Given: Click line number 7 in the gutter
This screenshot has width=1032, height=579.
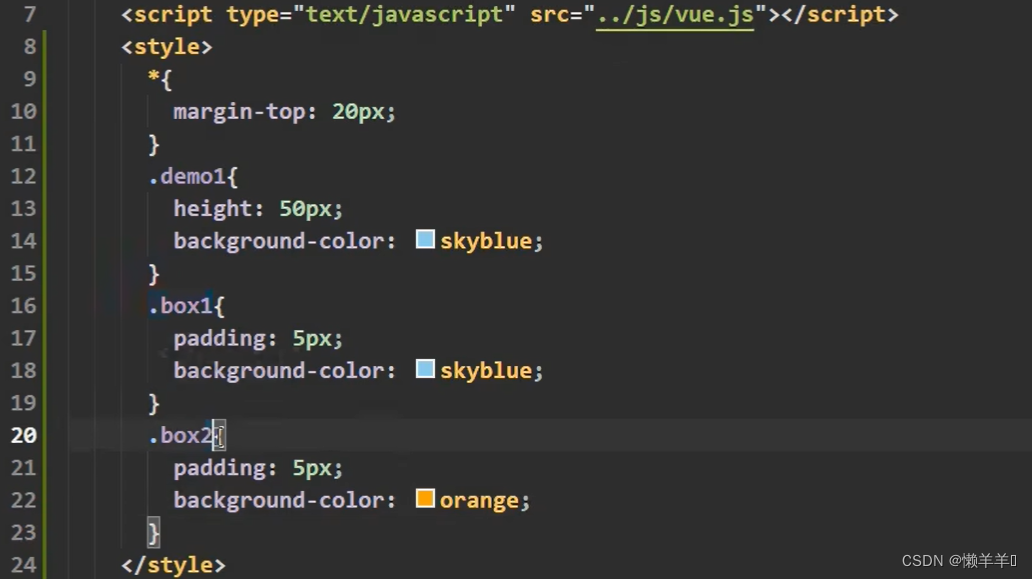Looking at the screenshot, I should click(30, 14).
